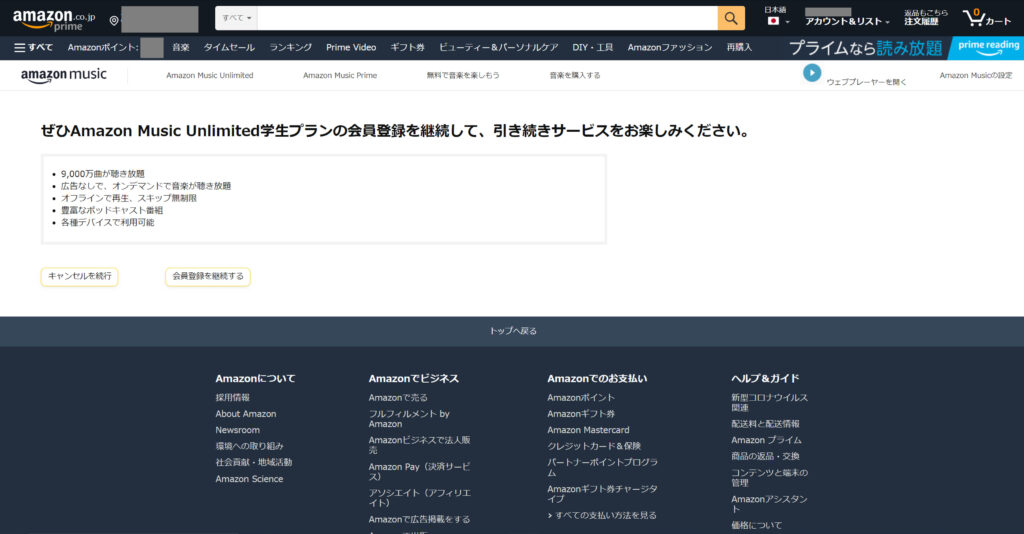The width and height of the screenshot is (1024, 534).
Task: Open すべての支払い方法を見る footer link
Action: pos(602,516)
